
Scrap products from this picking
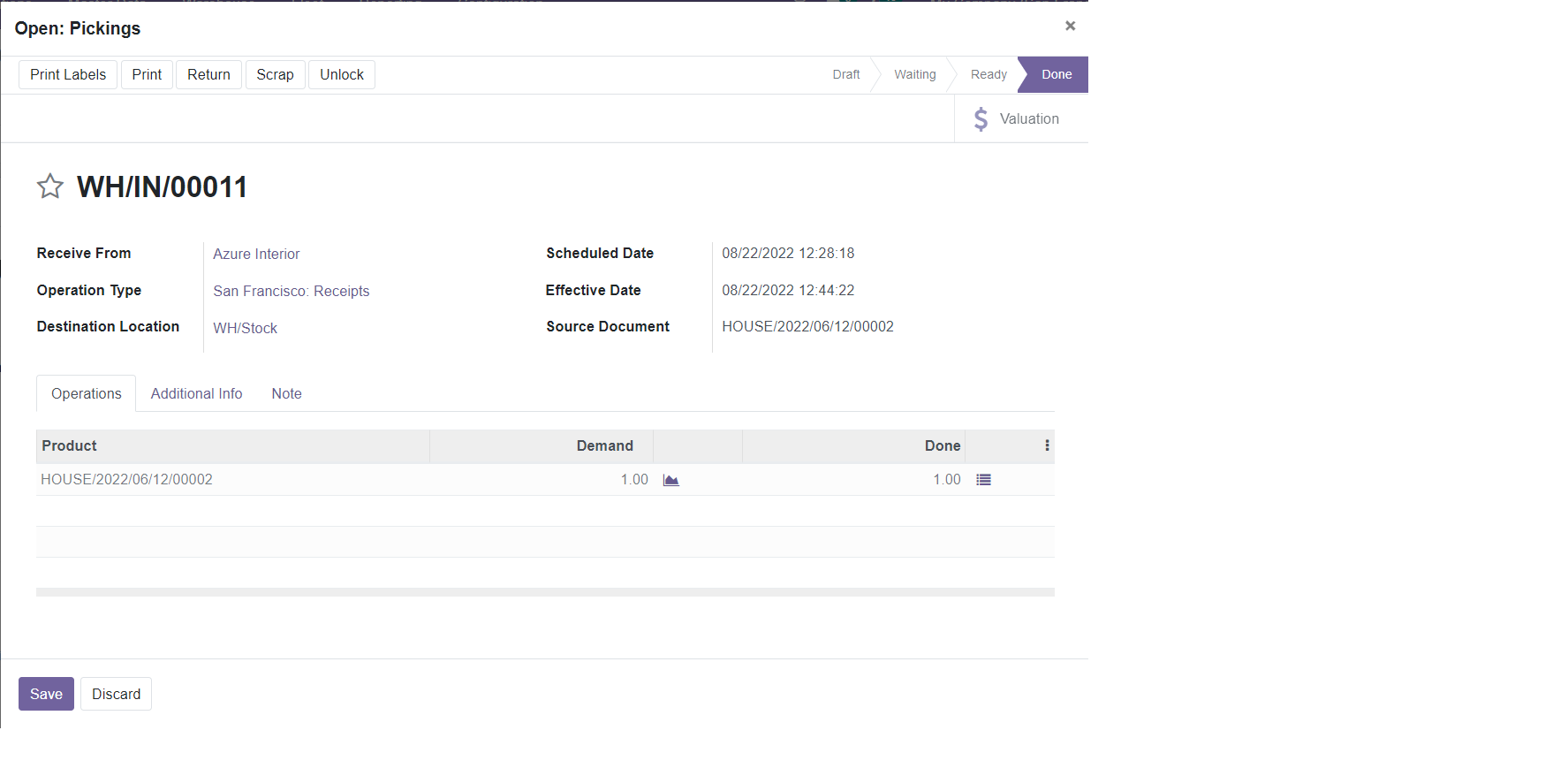[275, 75]
